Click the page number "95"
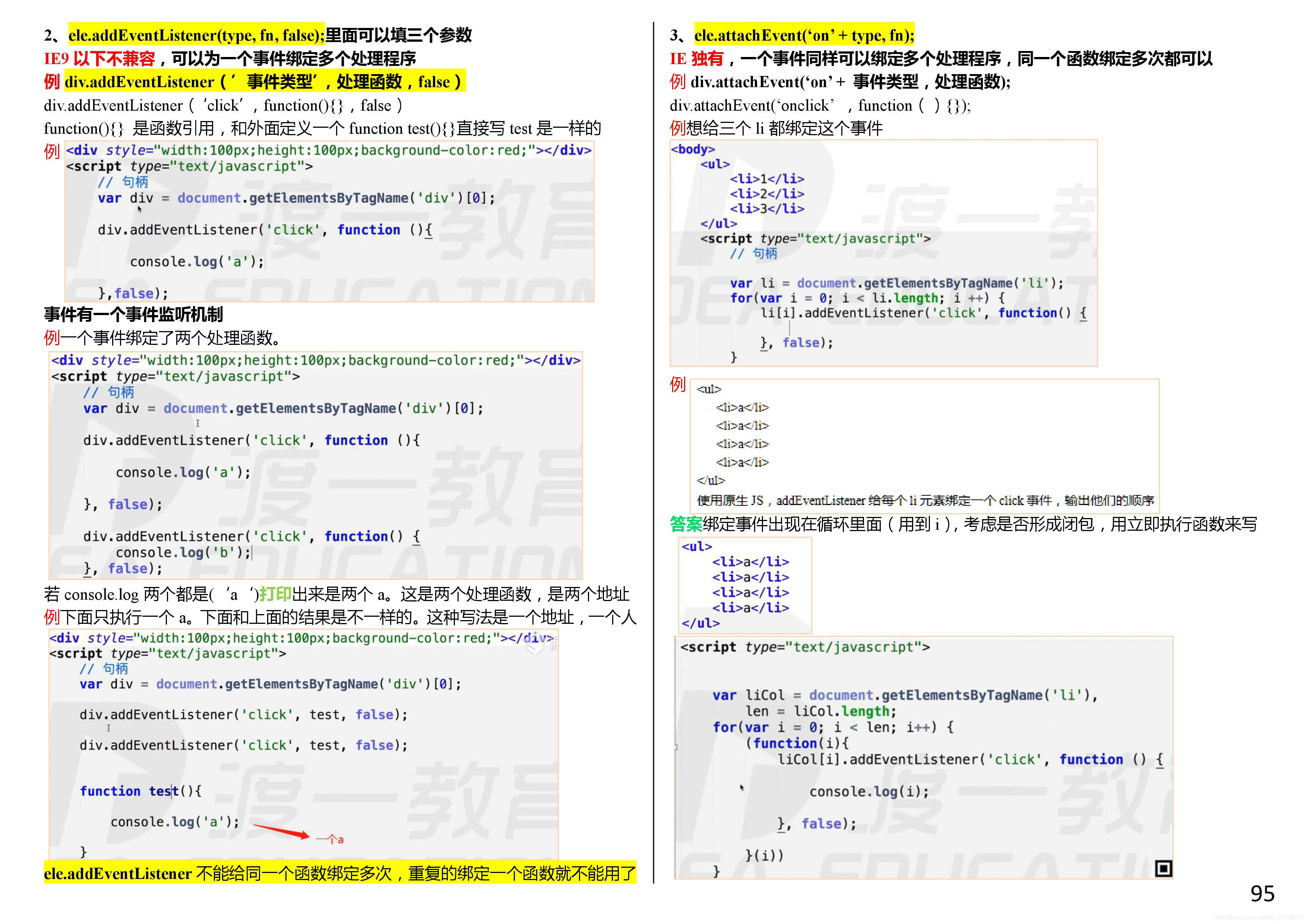 click(x=1263, y=894)
